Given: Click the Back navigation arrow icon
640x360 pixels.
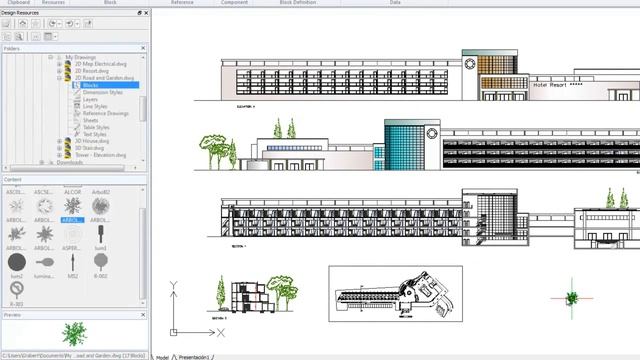Looking at the screenshot, I should point(52,24).
